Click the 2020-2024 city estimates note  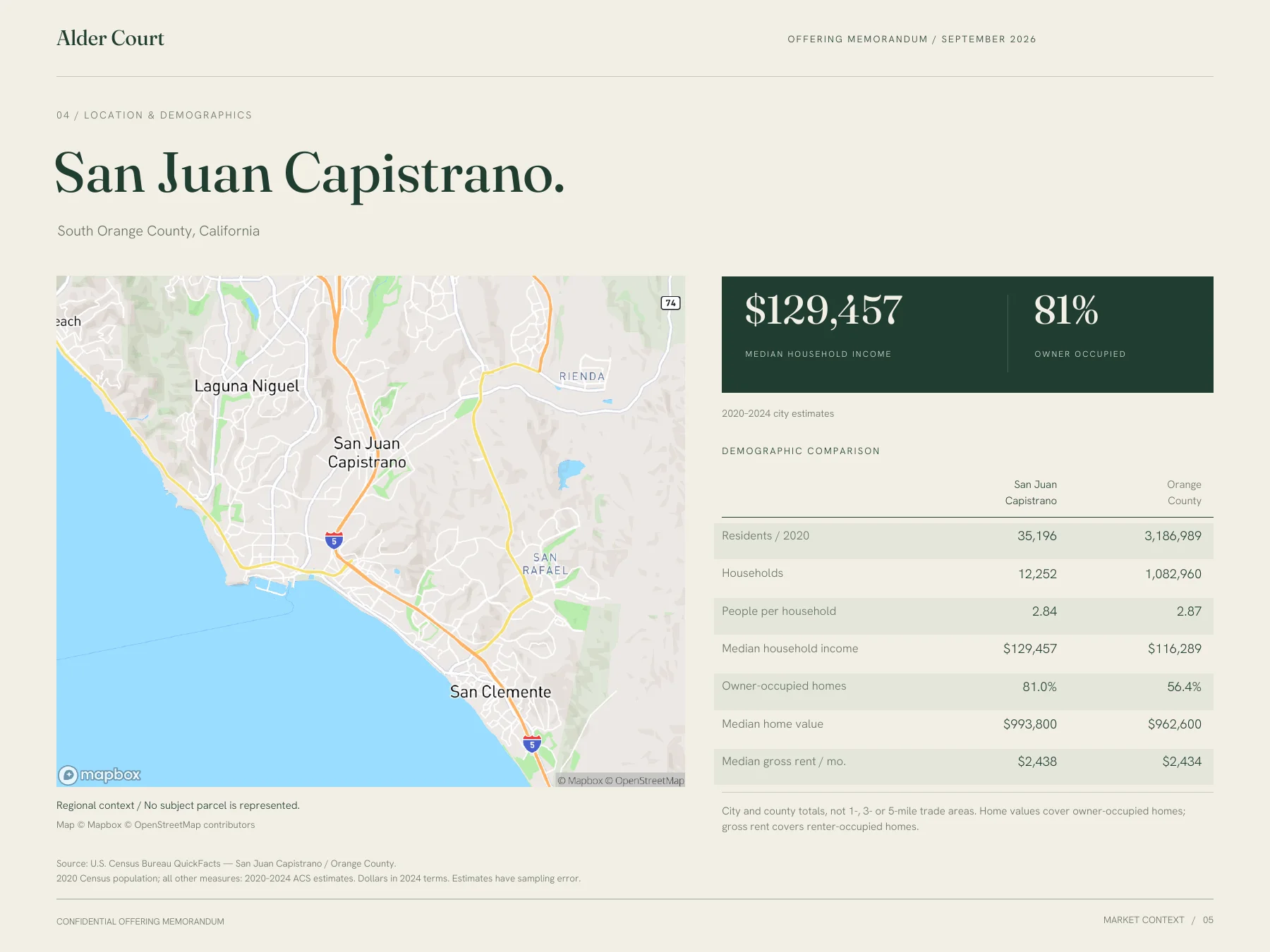pos(778,414)
